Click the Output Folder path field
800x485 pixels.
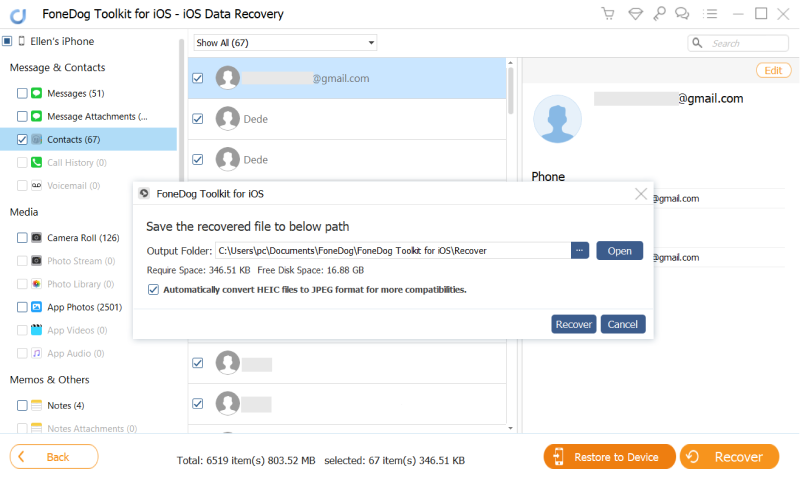[x=393, y=250]
